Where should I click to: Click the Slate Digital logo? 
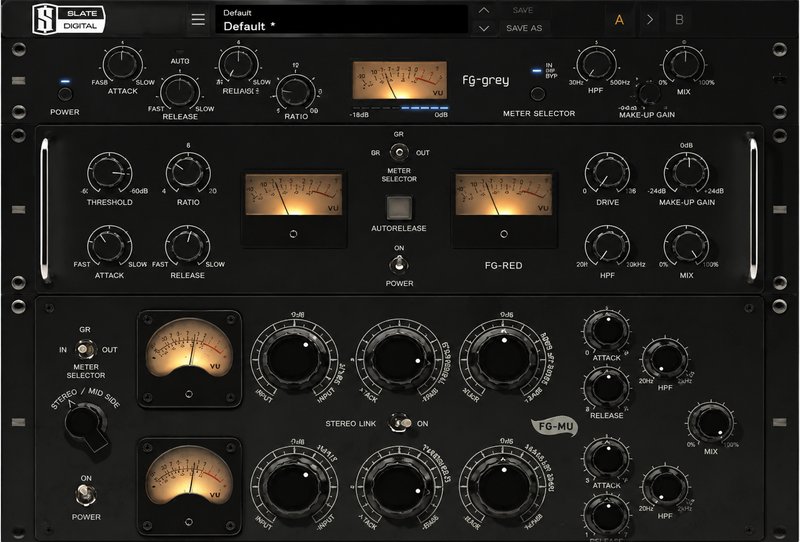[68, 19]
